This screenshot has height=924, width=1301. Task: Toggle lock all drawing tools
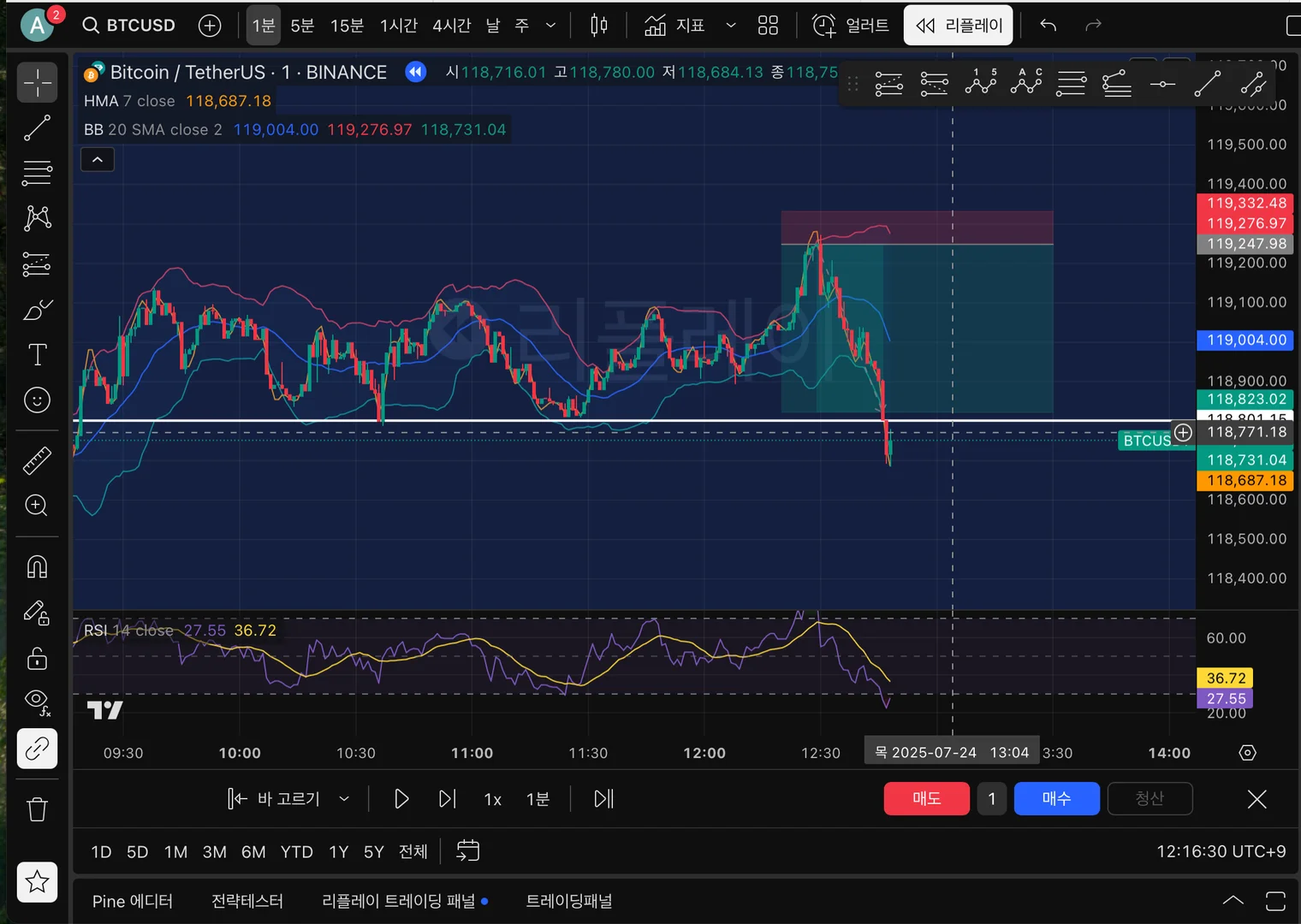(37, 658)
